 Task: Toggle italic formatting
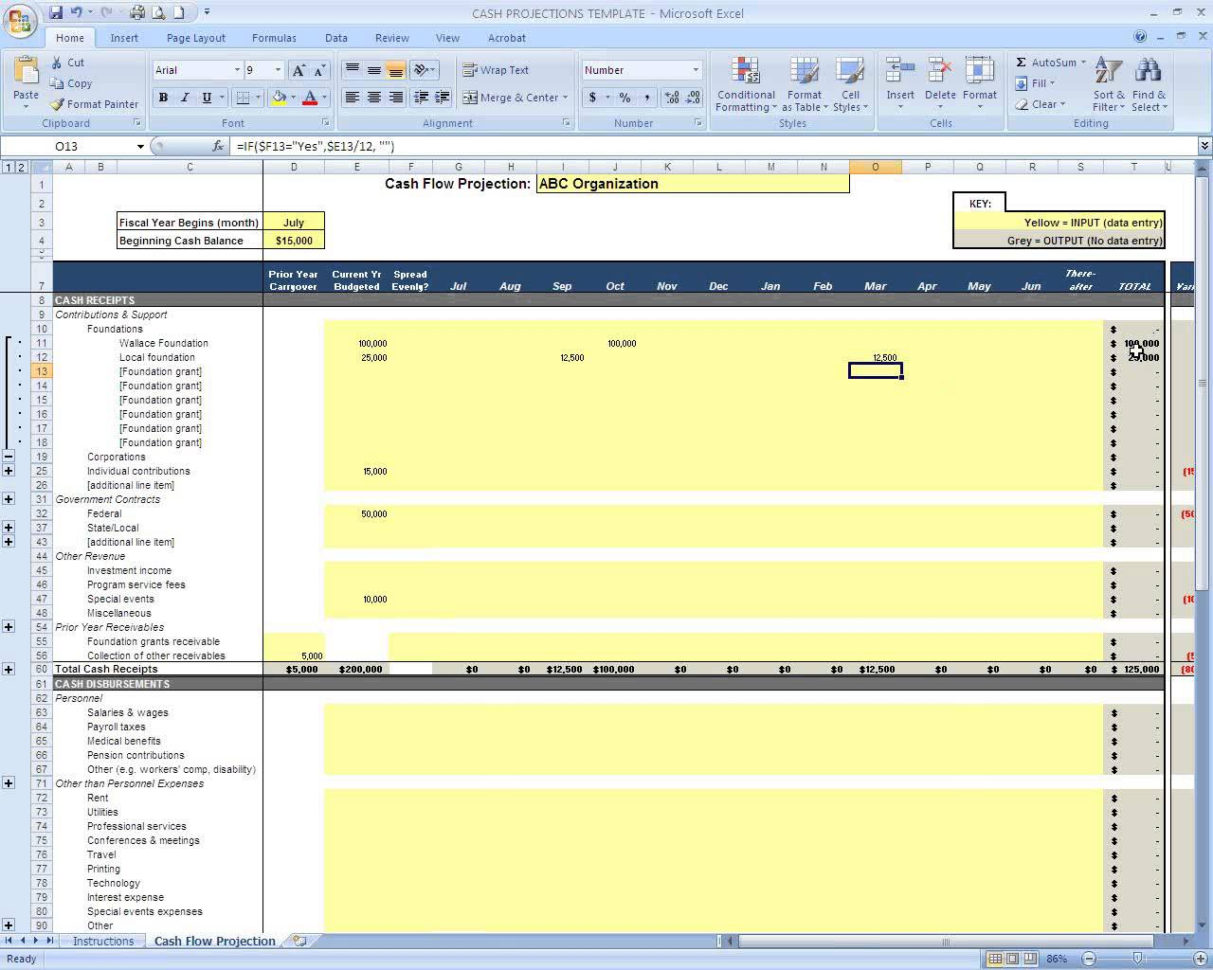tap(185, 98)
